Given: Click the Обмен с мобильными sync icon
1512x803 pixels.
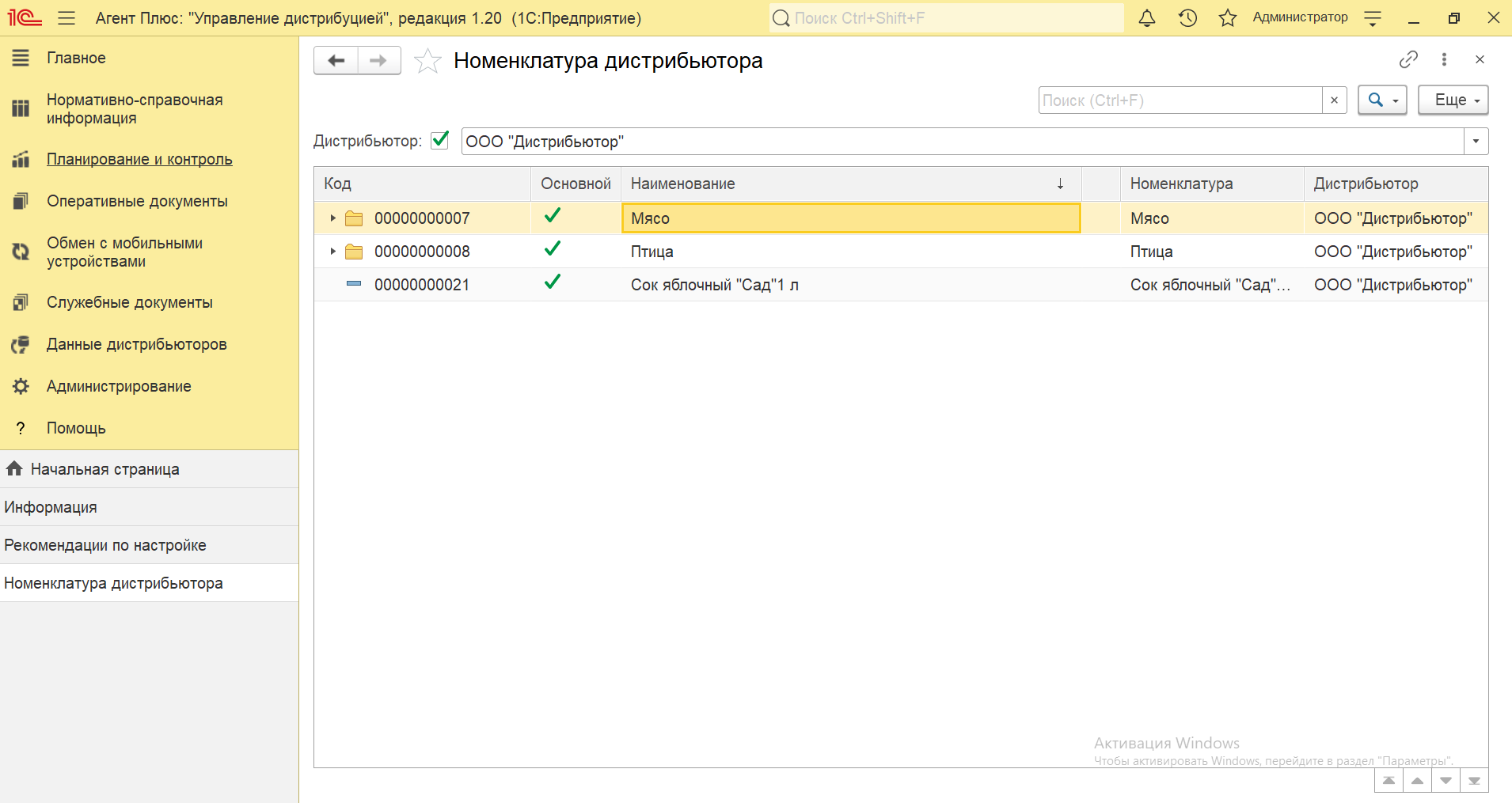Looking at the screenshot, I should tap(21, 252).
